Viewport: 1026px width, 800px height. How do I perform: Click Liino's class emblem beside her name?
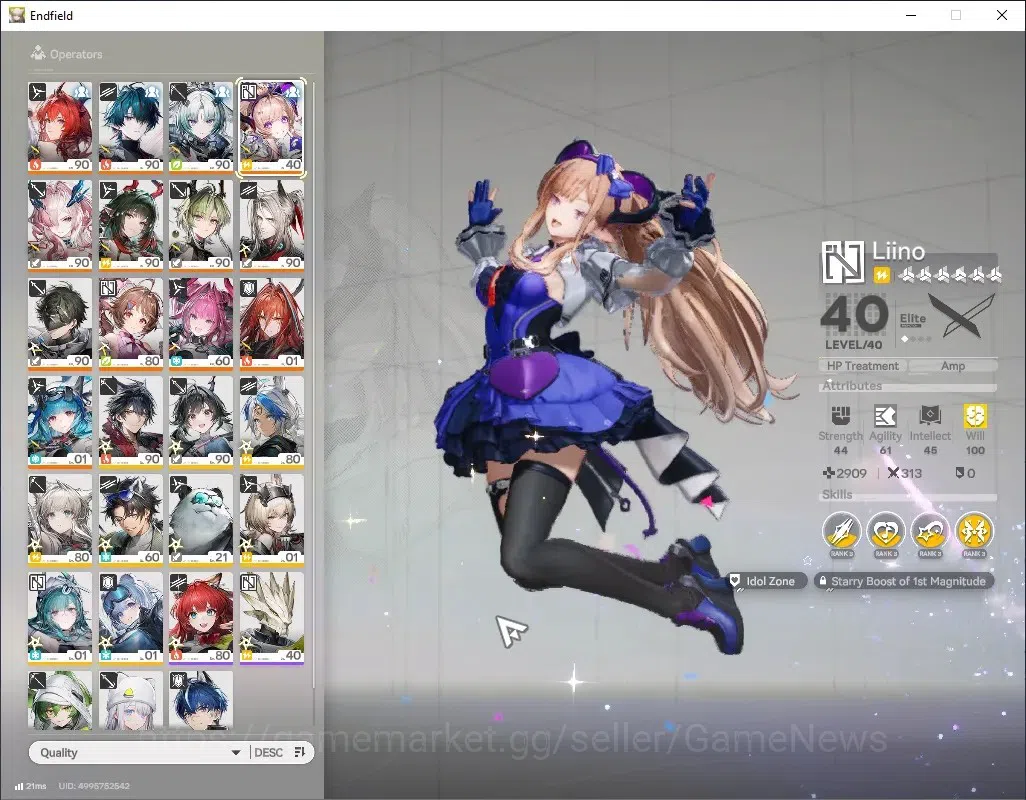(x=843, y=262)
